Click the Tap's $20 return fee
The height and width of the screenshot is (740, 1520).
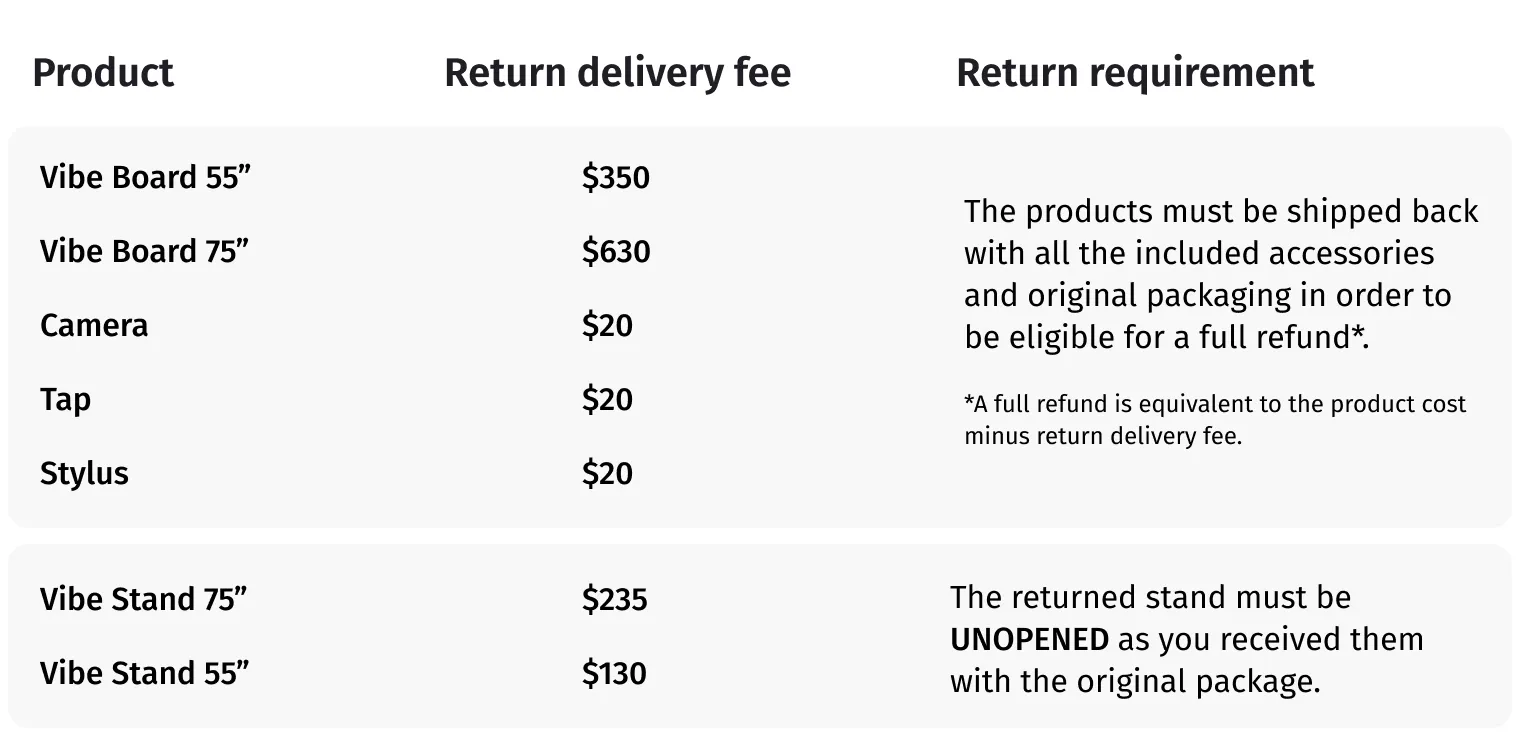pos(607,400)
